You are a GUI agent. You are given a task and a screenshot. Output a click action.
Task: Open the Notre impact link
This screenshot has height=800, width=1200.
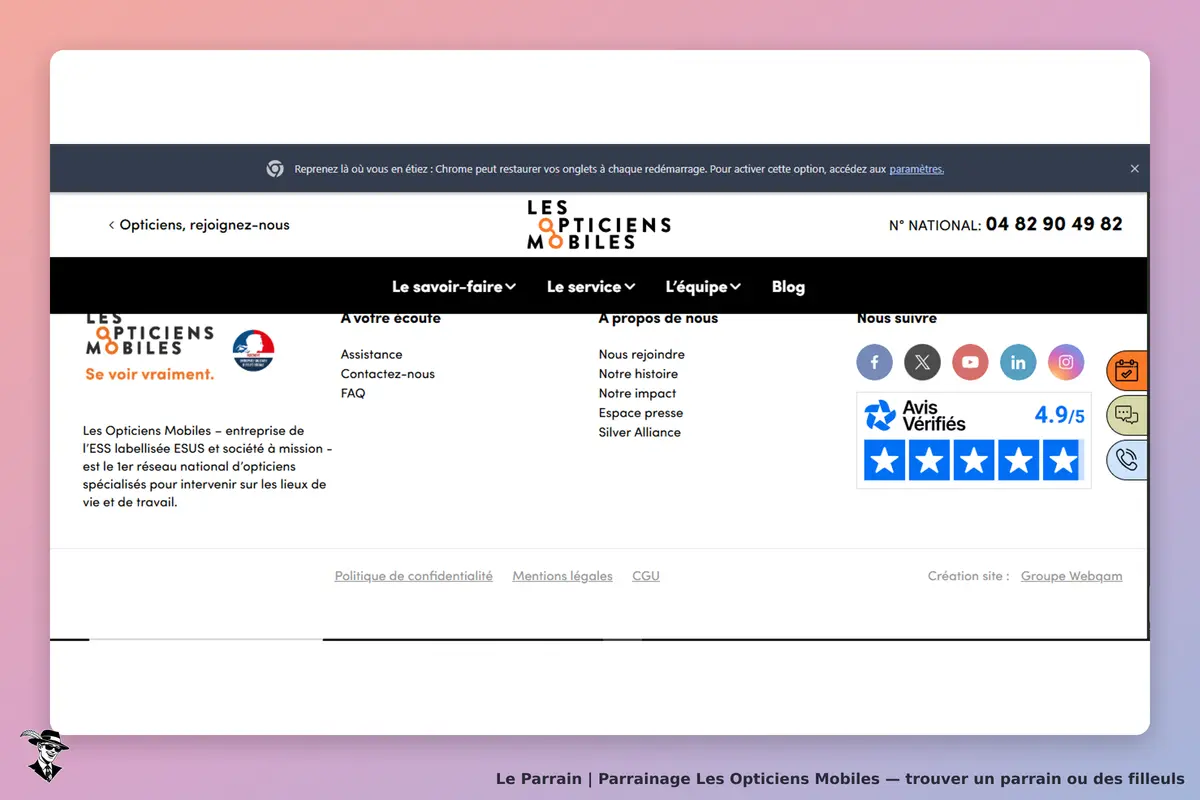[x=637, y=393]
